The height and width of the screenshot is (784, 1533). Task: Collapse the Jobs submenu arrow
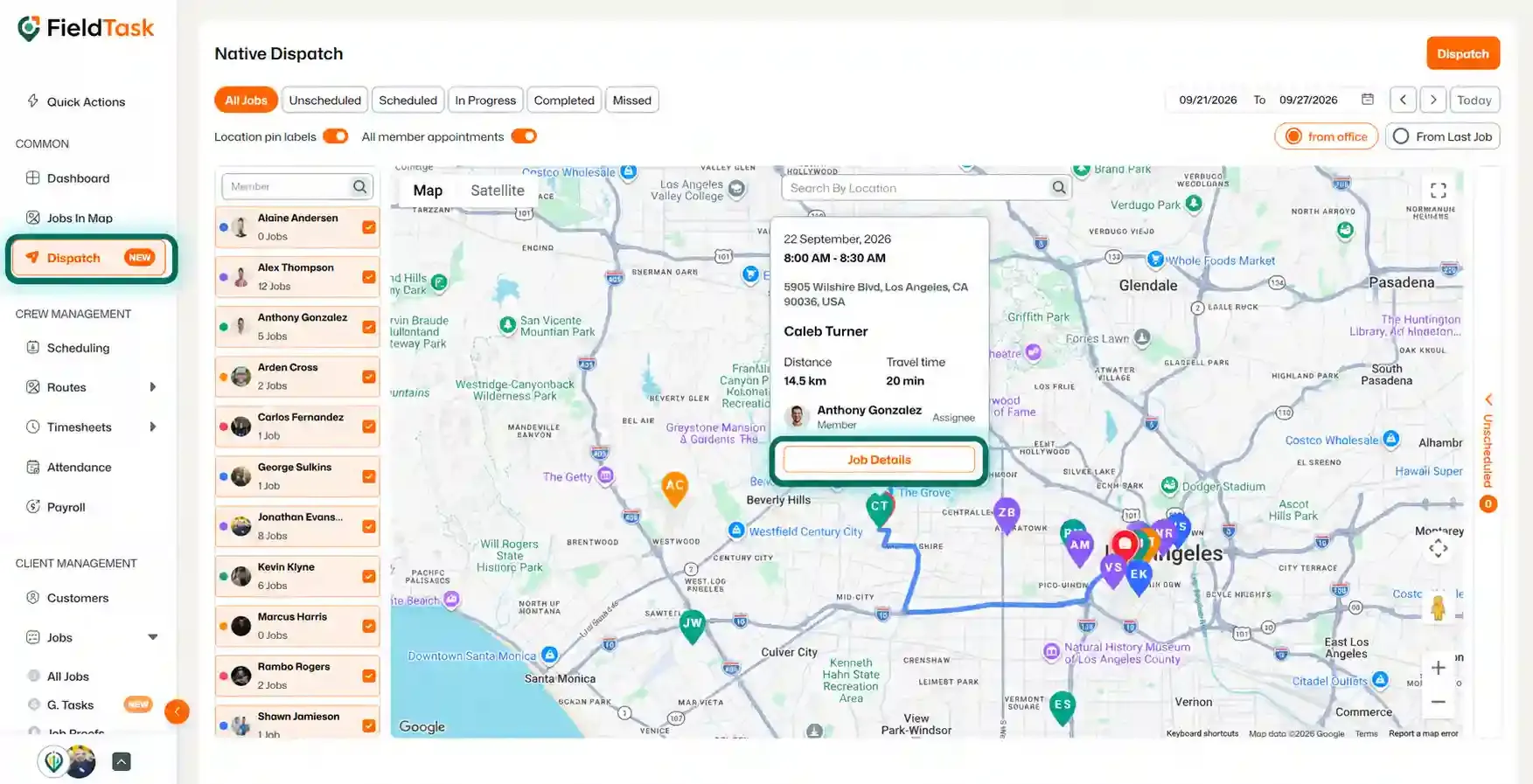153,637
